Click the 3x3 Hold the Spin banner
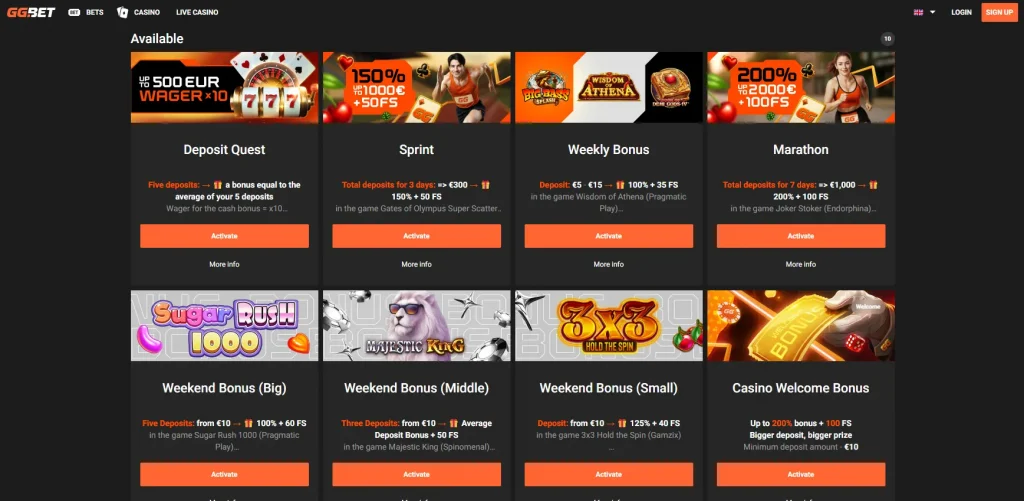The image size is (1024, 501). [x=609, y=325]
